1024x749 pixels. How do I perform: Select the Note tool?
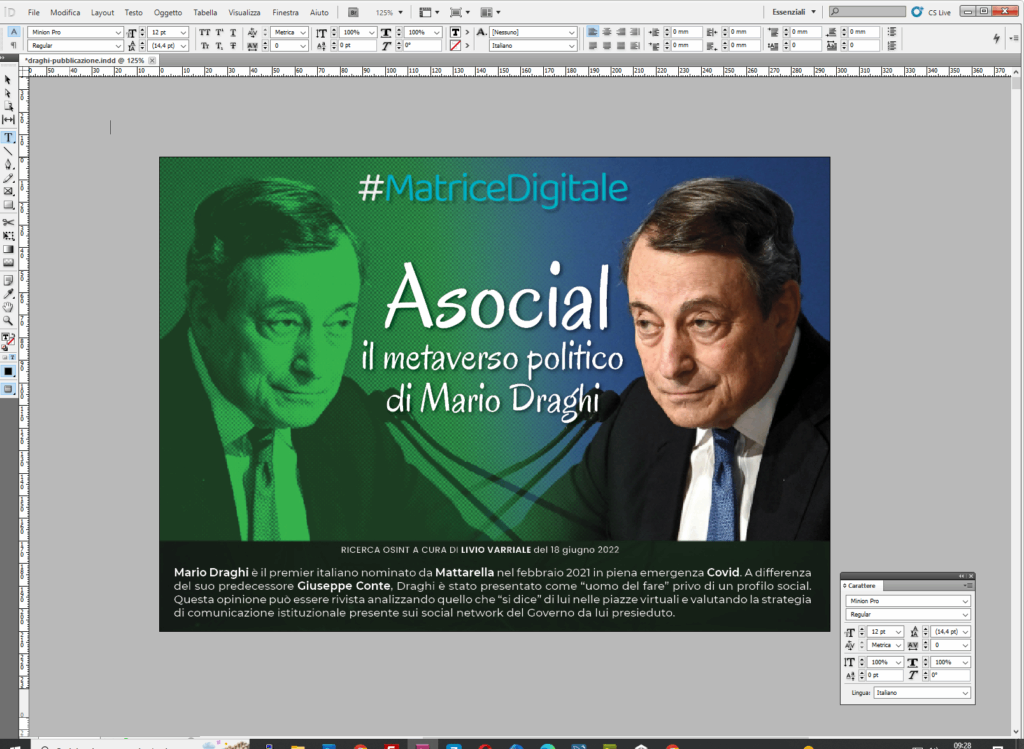pyautogui.click(x=8, y=281)
